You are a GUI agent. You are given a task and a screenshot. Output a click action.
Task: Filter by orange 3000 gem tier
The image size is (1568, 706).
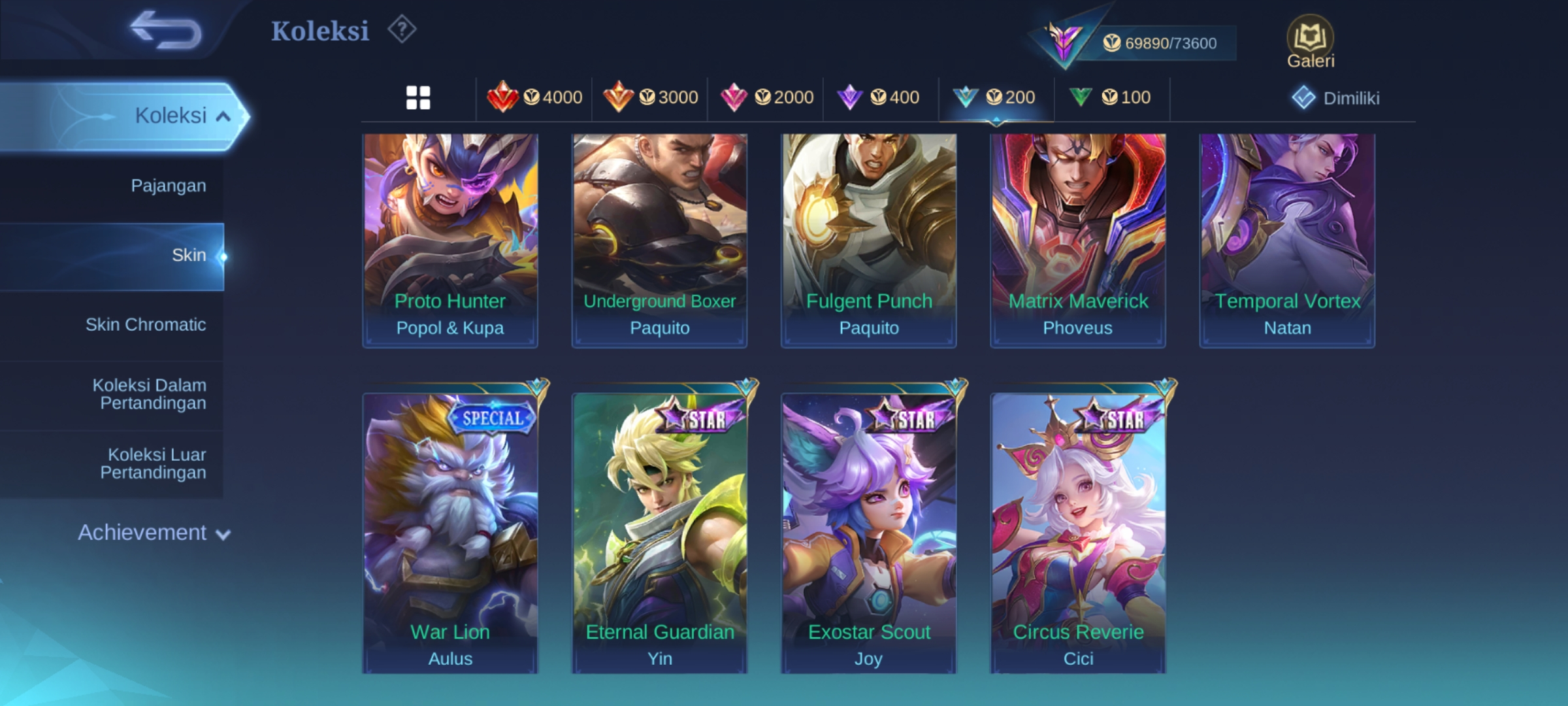click(650, 97)
